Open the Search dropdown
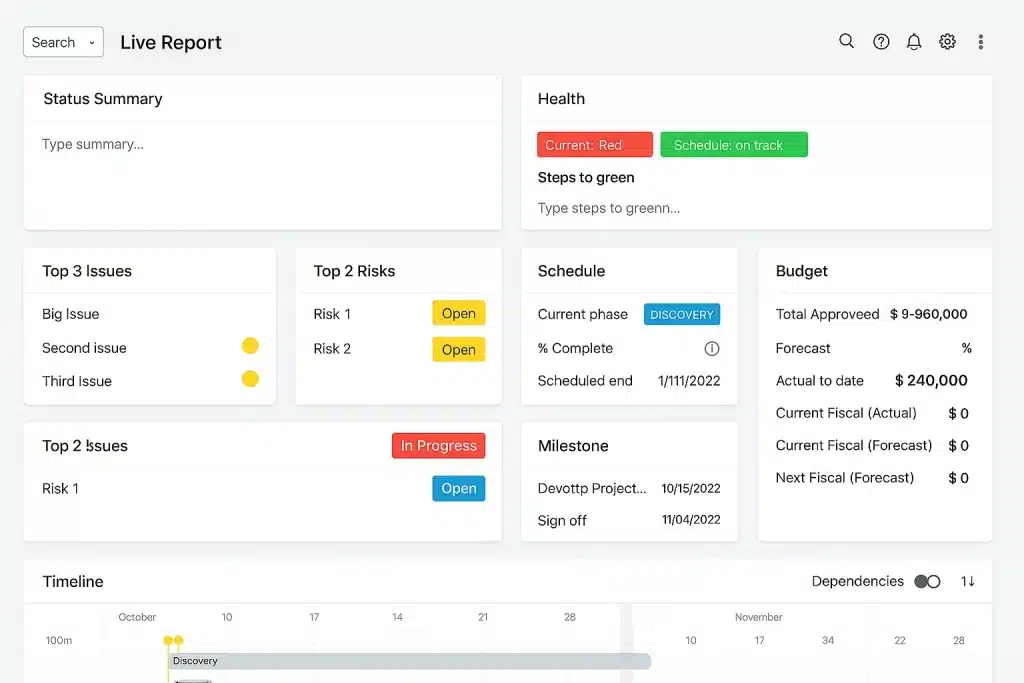Image resolution: width=1024 pixels, height=683 pixels. coord(63,42)
